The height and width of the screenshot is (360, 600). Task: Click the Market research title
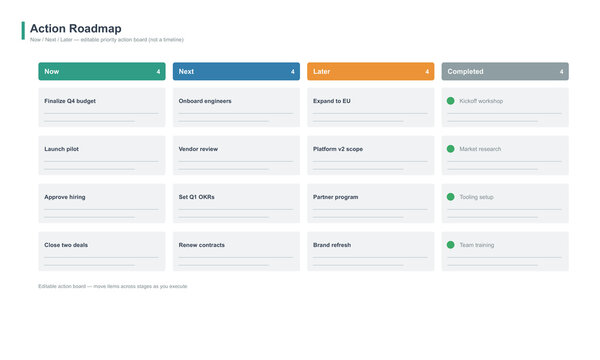coord(480,149)
